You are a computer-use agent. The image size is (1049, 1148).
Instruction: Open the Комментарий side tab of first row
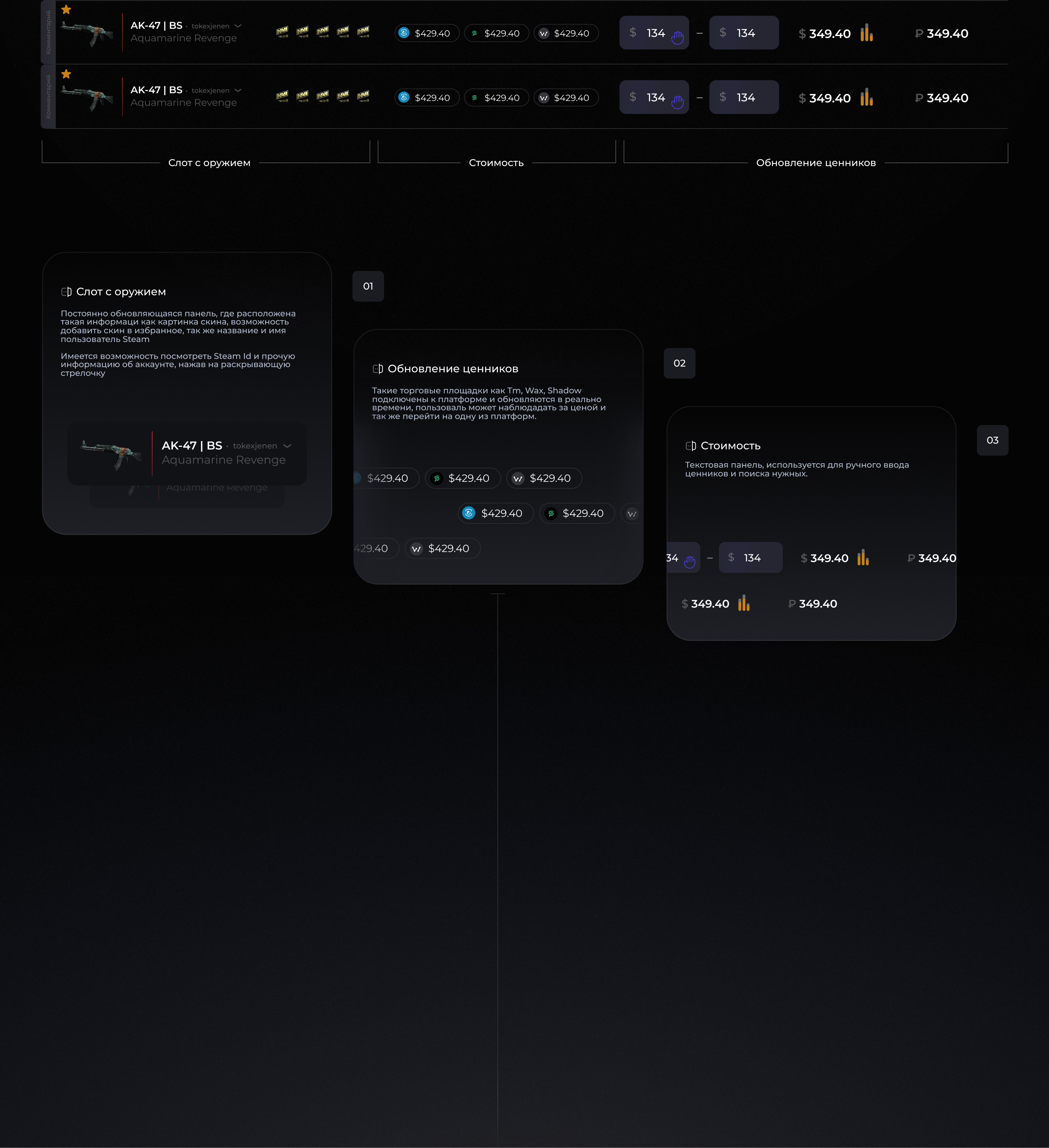[x=48, y=32]
